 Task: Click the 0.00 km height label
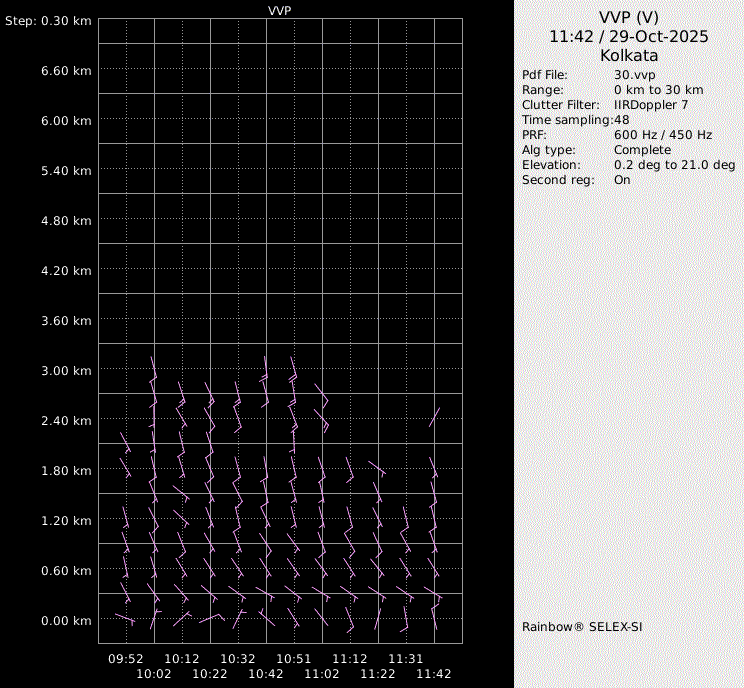pyautogui.click(x=66, y=621)
